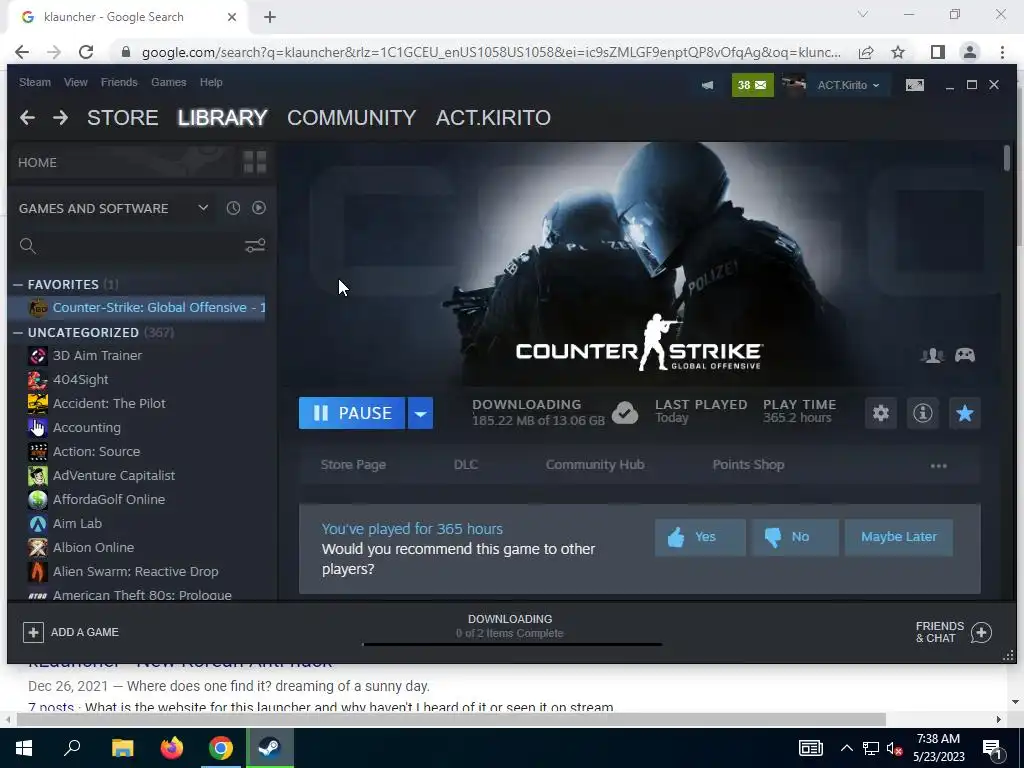Open the View menu
1024x768 pixels.
[76, 82]
